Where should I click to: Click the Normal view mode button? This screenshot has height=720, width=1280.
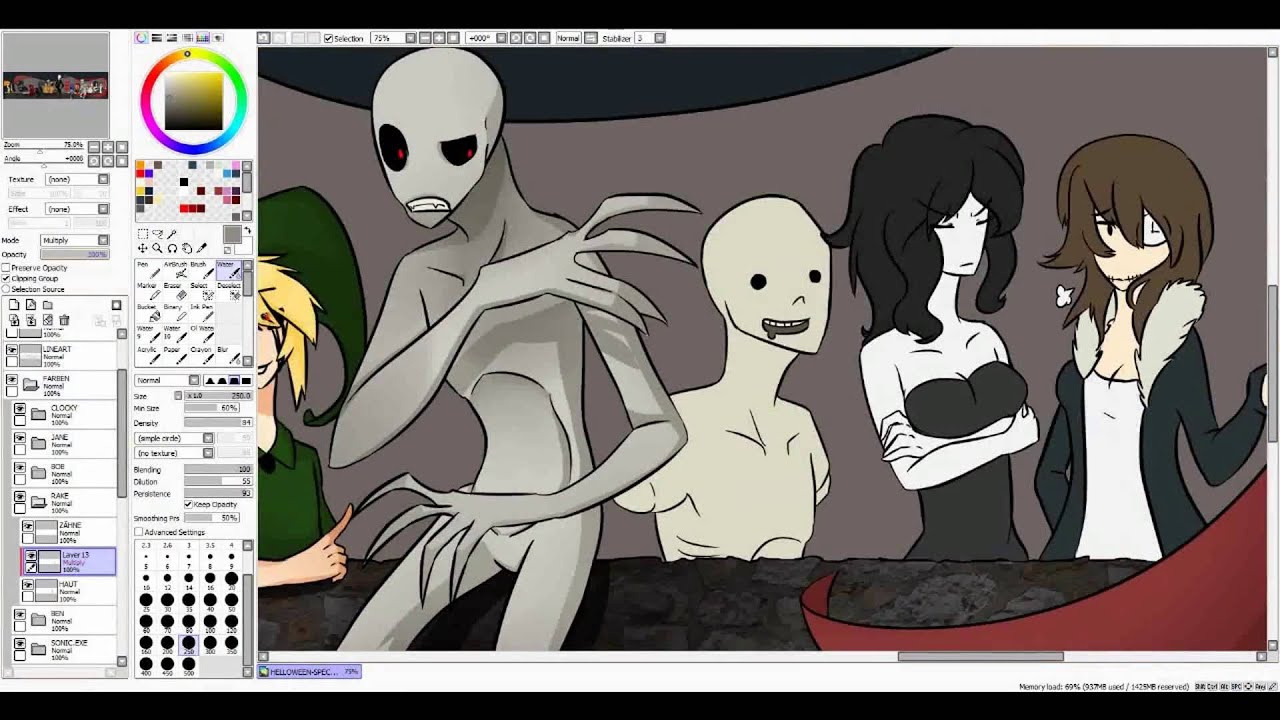(568, 38)
